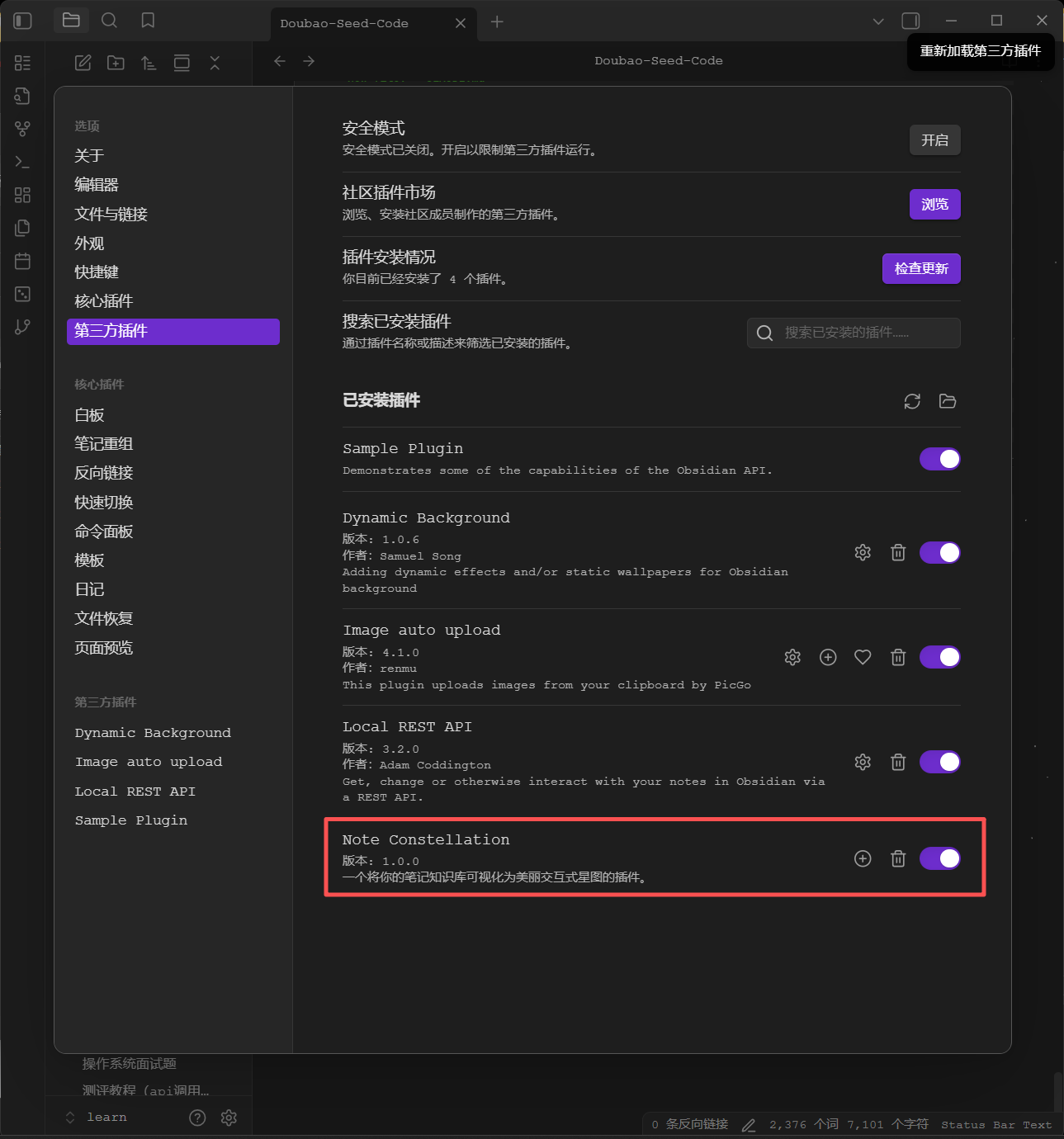1064x1139 pixels.
Task: Select 快捷键 in the settings sidebar
Action: (x=97, y=272)
